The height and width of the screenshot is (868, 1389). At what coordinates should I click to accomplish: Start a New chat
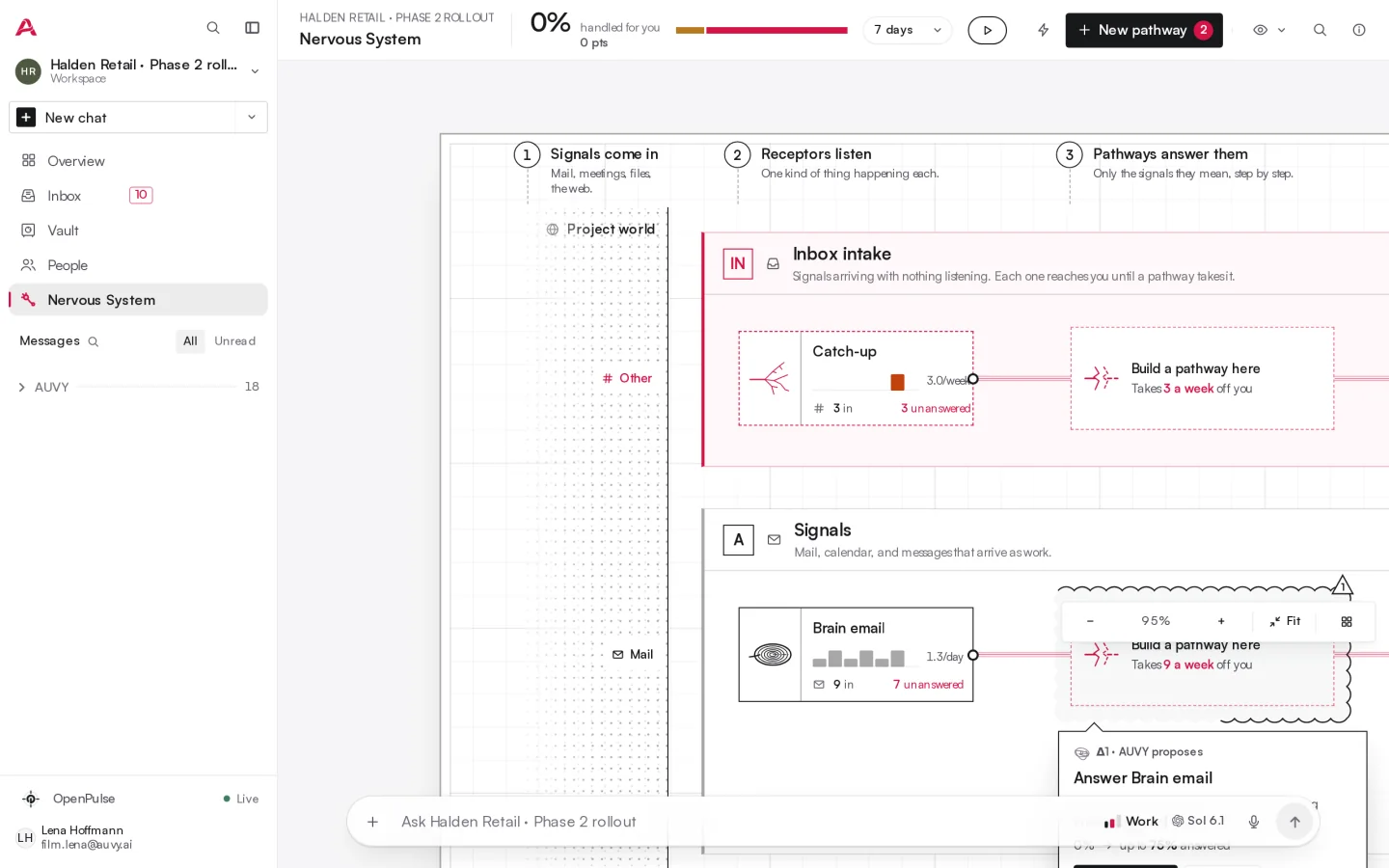click(123, 118)
